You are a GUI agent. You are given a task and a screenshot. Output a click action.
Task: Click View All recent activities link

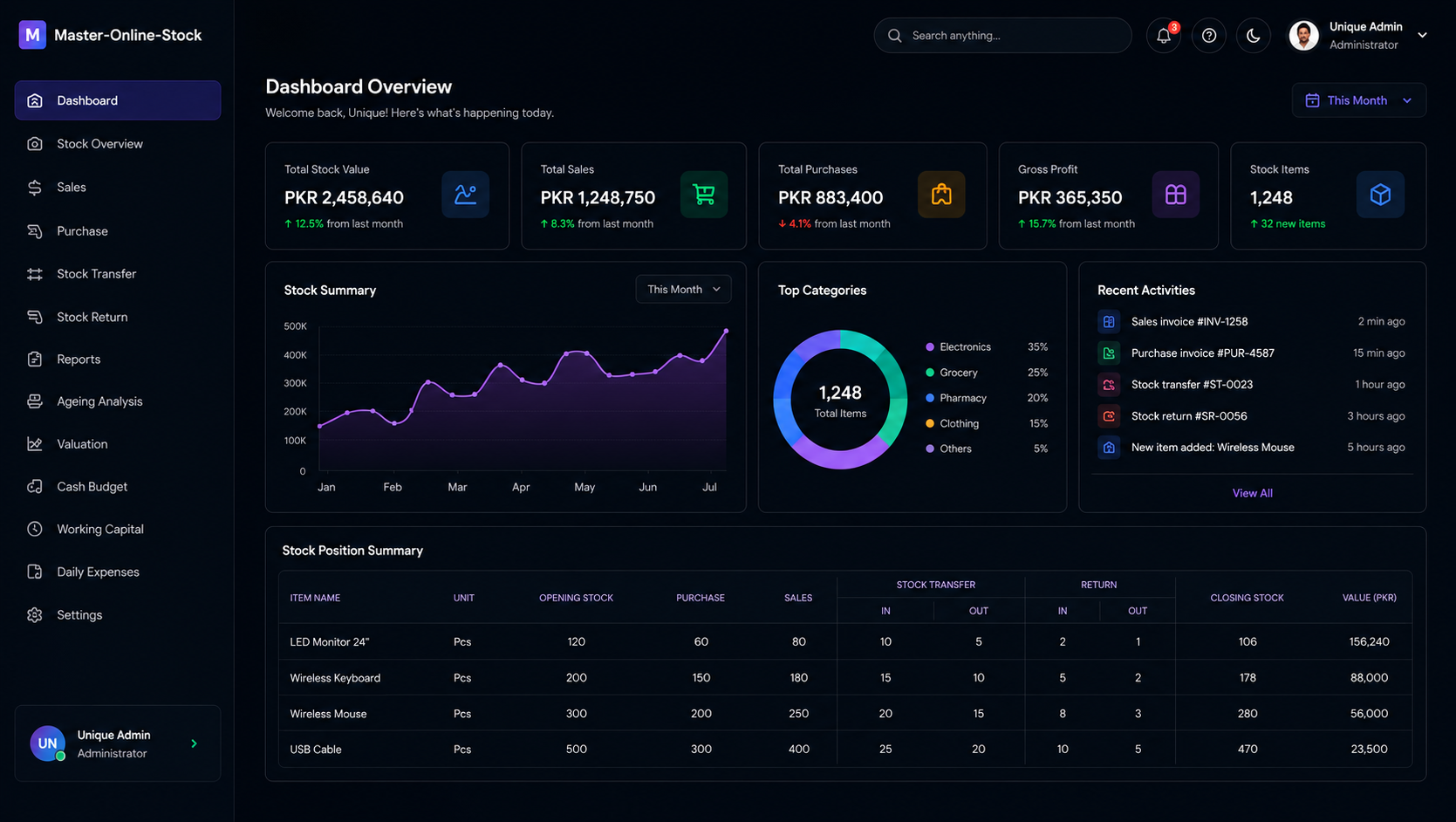tap(1252, 493)
